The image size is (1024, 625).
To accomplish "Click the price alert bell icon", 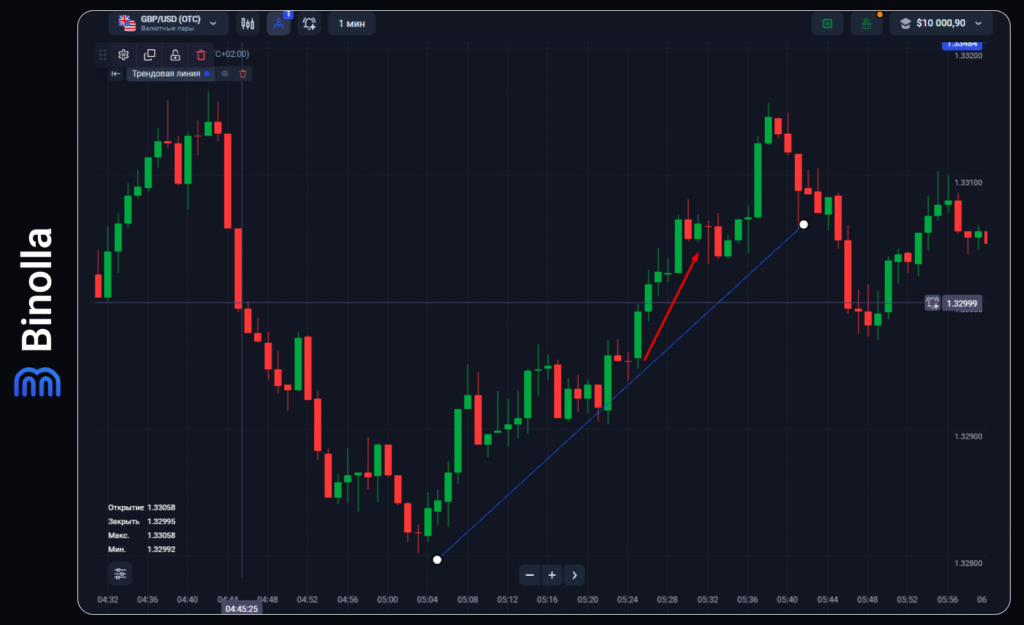I will (x=310, y=23).
